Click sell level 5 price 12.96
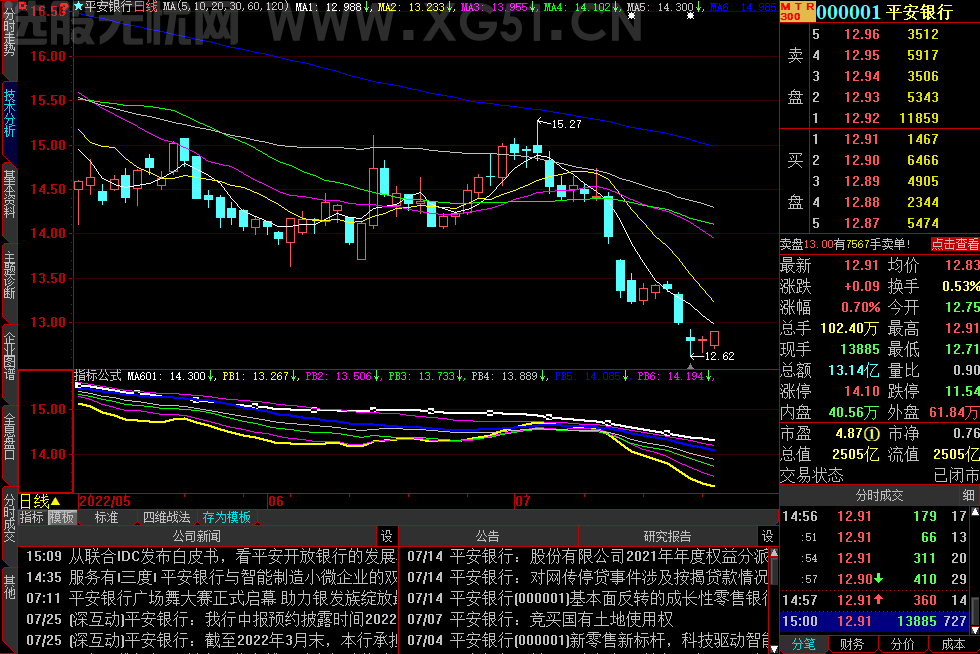The image size is (980, 654). coord(861,34)
